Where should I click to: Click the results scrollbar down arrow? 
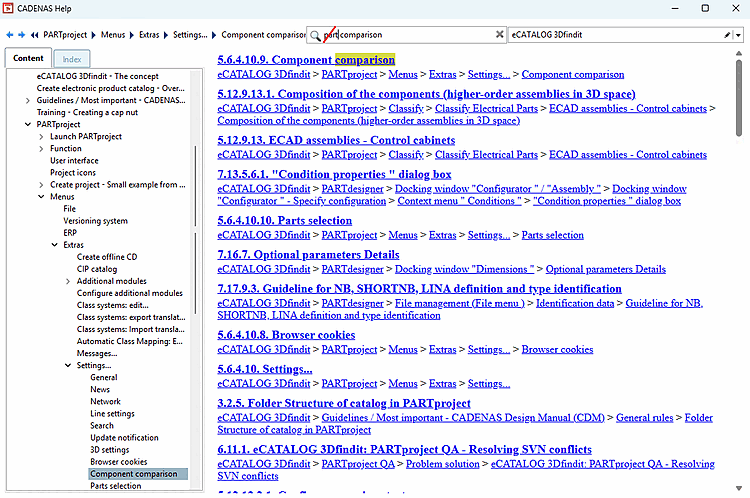click(739, 488)
